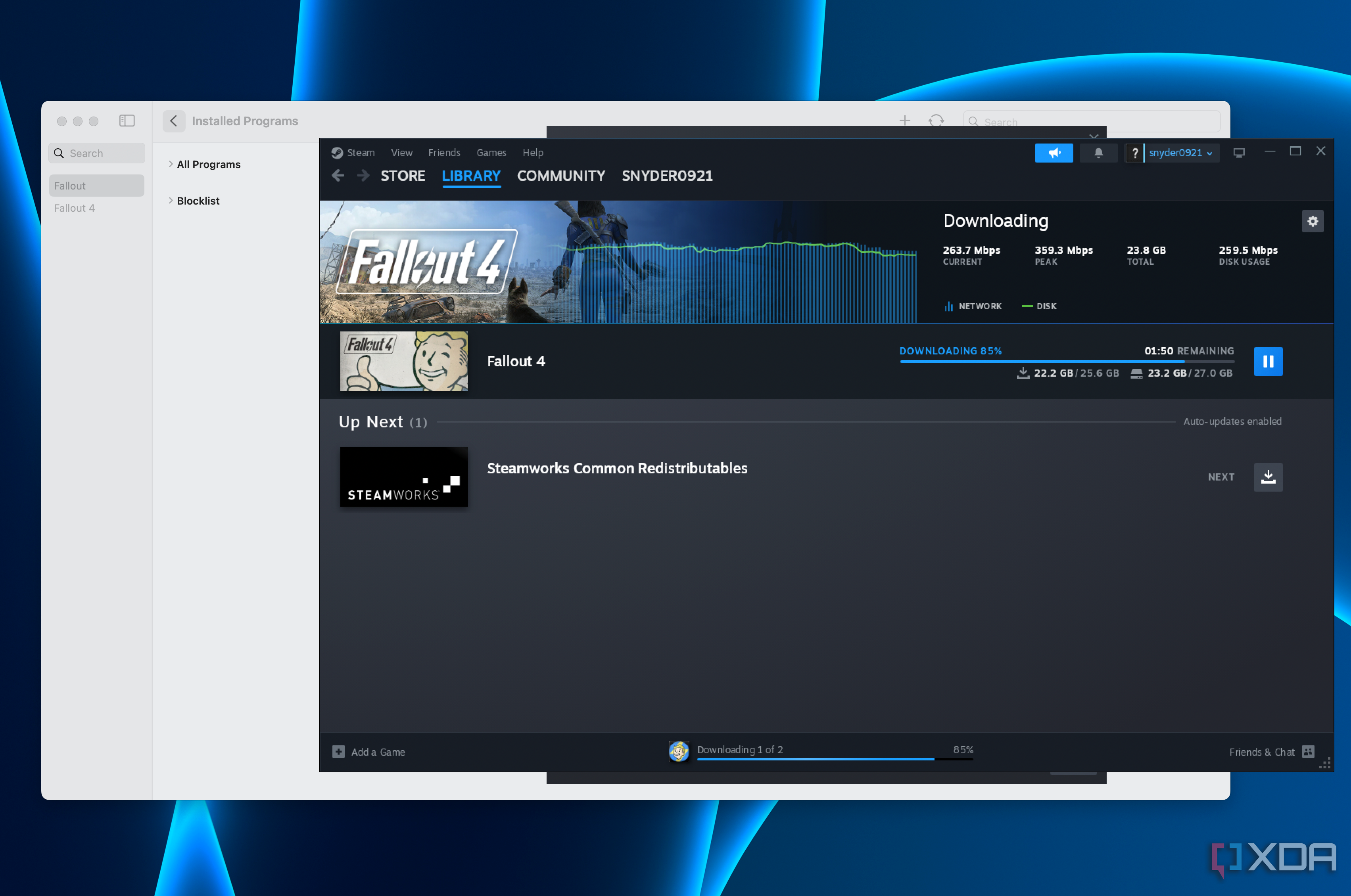Download Steamworks Common Redistributables now
The width and height of the screenshot is (1351, 896).
click(x=1268, y=477)
